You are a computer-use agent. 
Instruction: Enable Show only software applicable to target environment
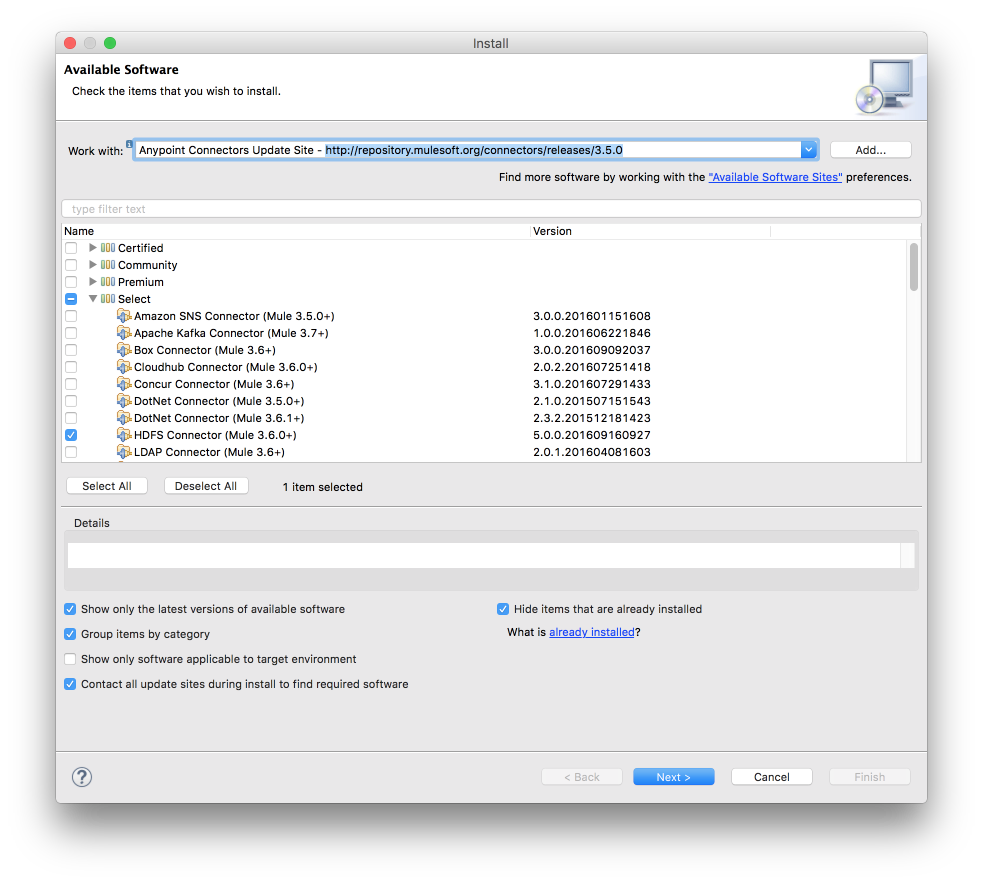[70, 659]
